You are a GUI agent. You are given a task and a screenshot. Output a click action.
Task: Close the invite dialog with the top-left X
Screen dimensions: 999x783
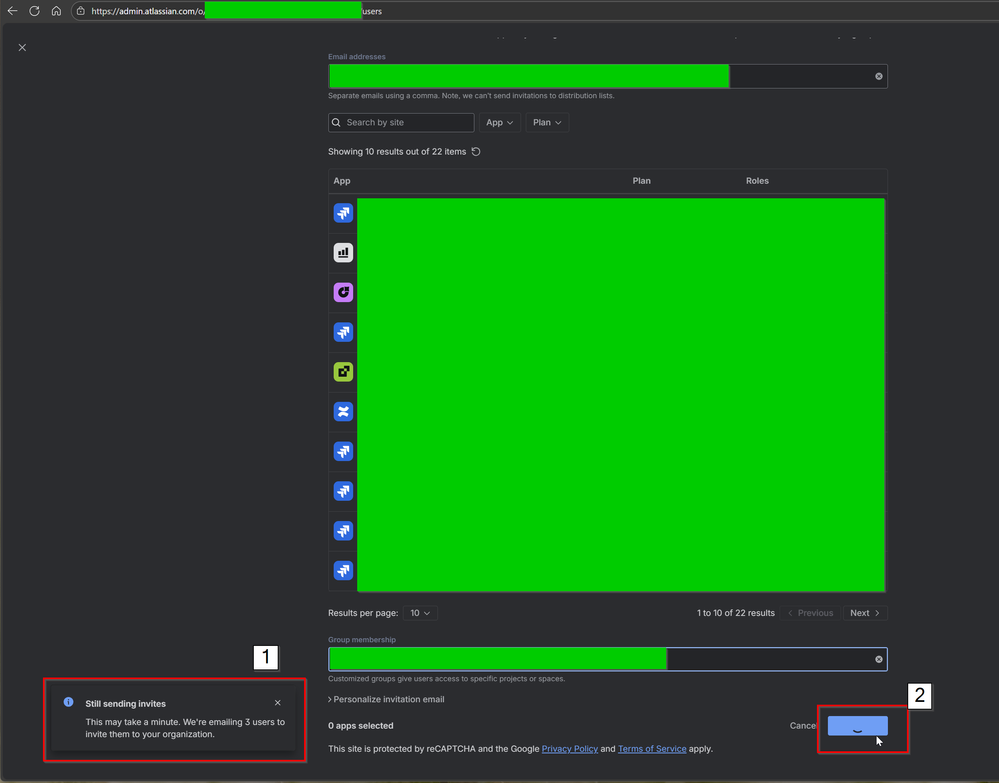coord(22,48)
